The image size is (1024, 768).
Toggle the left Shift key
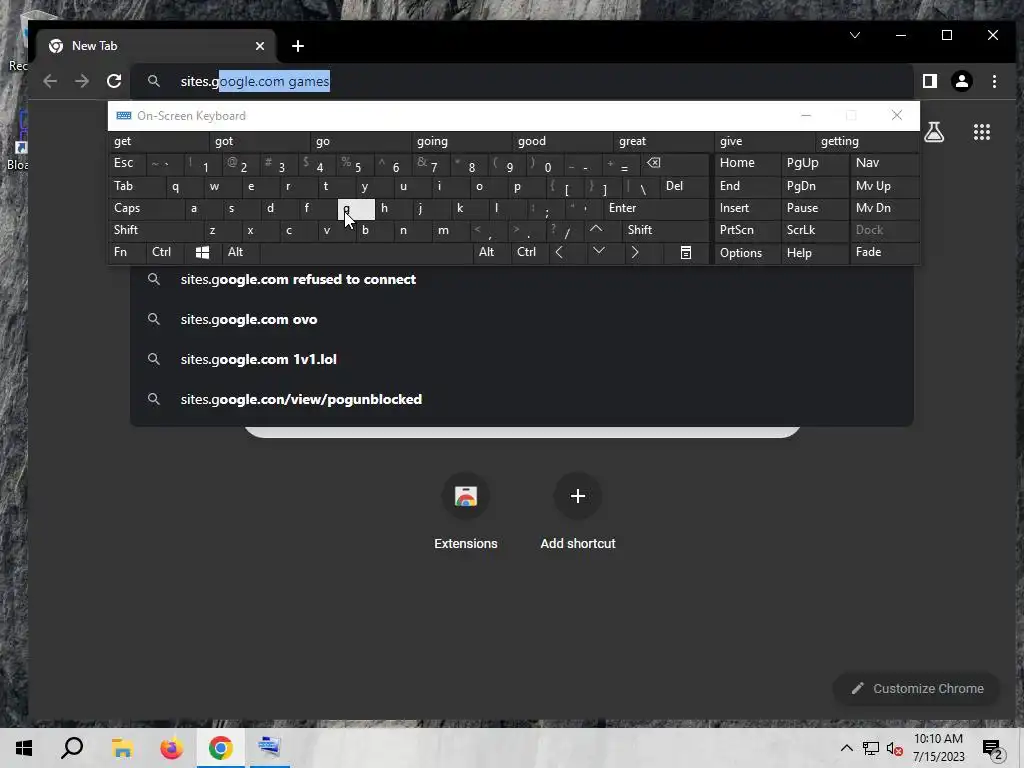pyautogui.click(x=156, y=230)
